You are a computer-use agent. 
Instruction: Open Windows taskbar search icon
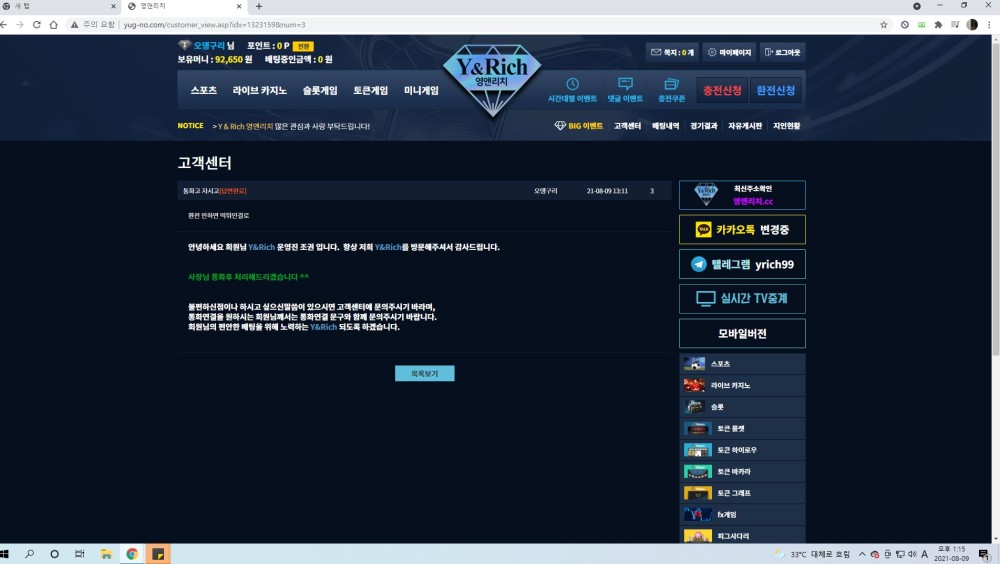(x=29, y=554)
